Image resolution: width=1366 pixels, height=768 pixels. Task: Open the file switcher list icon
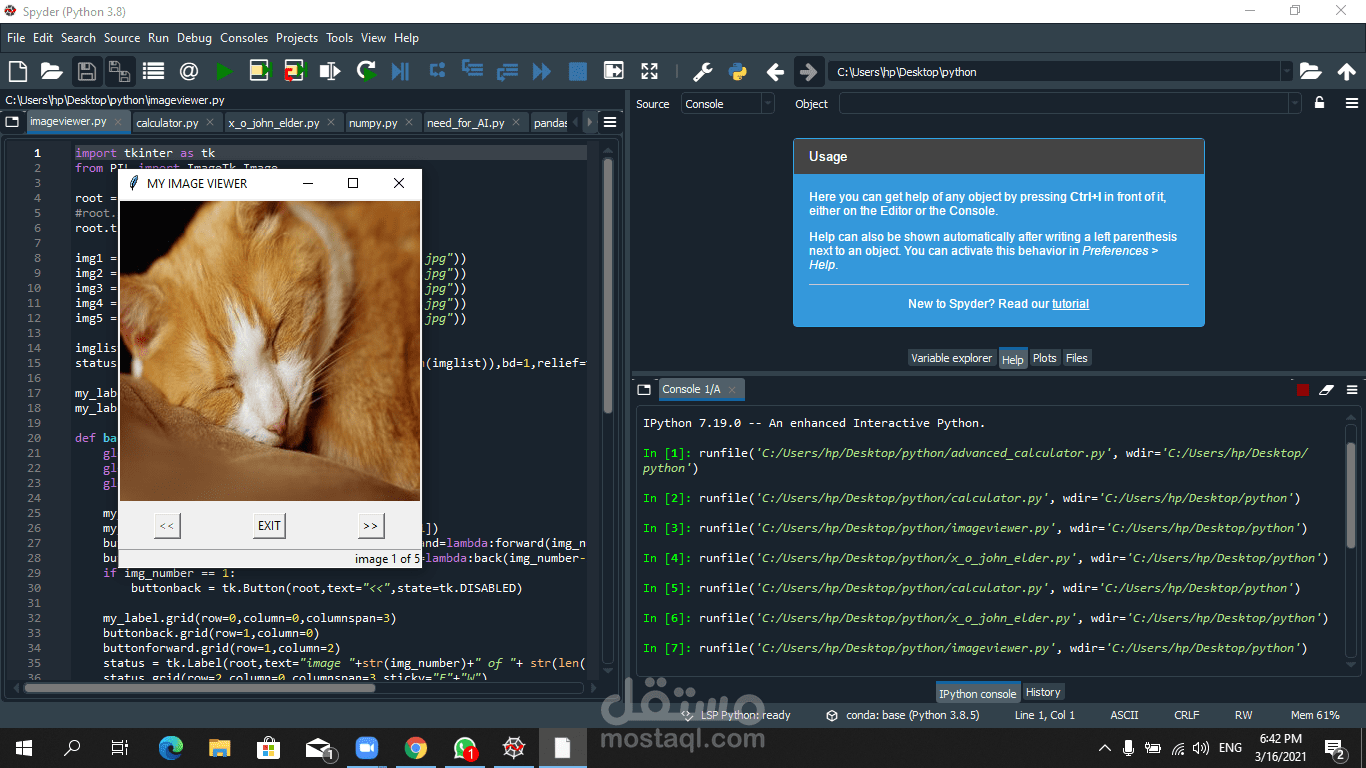153,71
